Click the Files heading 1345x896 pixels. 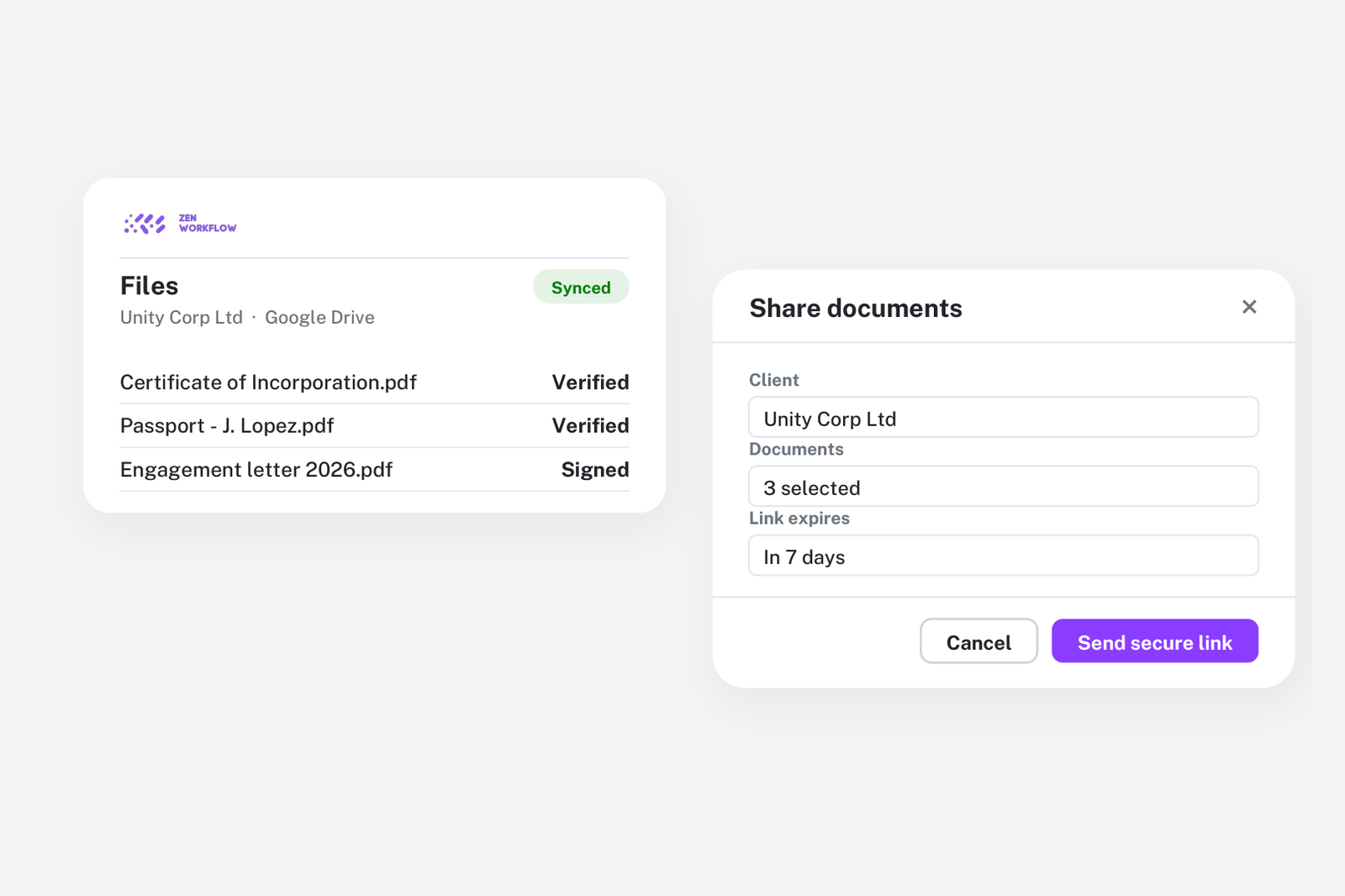tap(149, 286)
